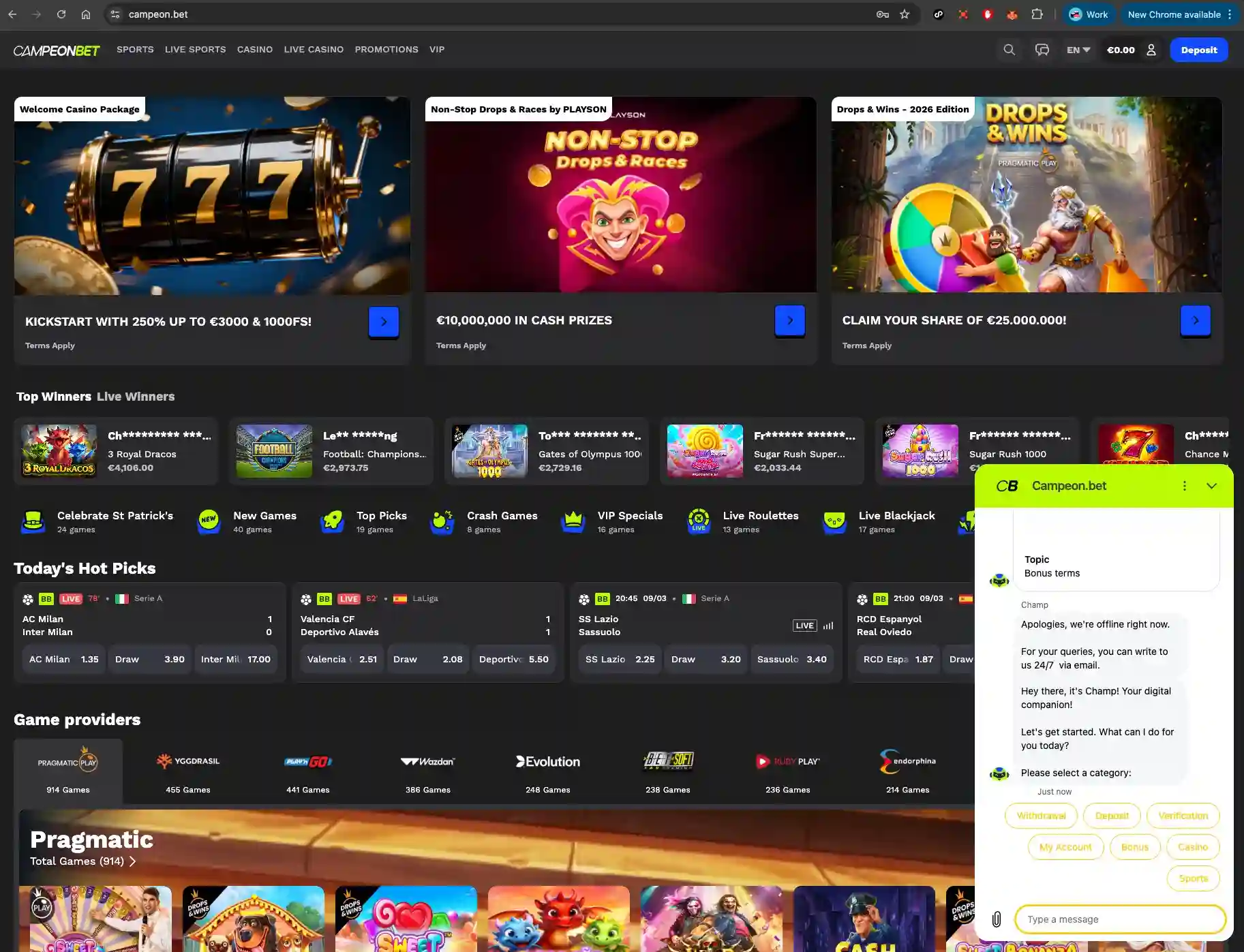
Task: Open the Sugar Rush 1000 winner thumbnail
Action: click(x=920, y=450)
